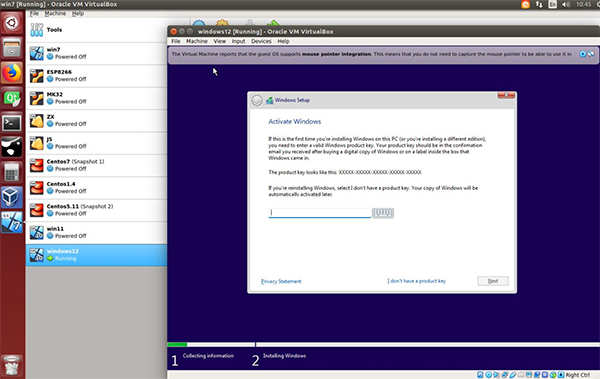
Task: Open the network indicator in top panel
Action: click(x=539, y=4)
